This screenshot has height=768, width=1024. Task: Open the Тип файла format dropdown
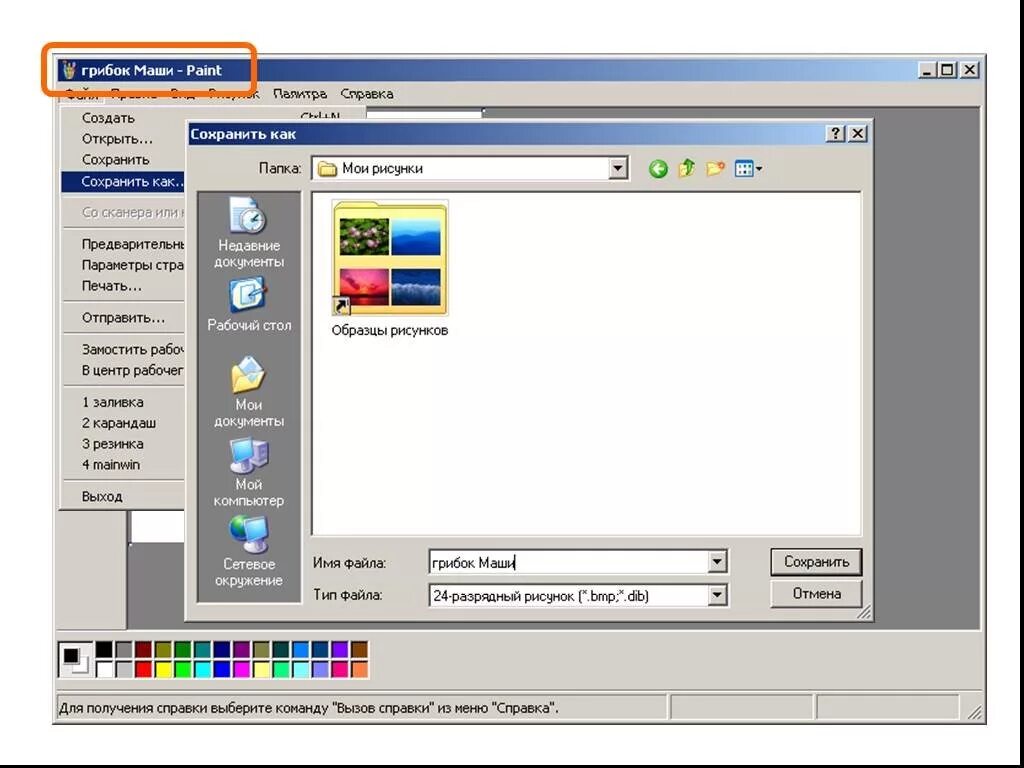716,595
